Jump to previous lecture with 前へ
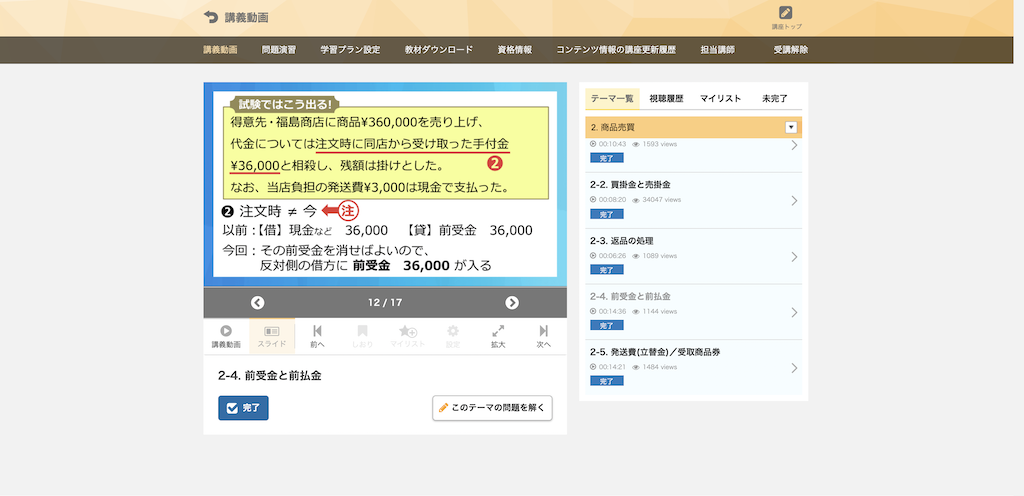The height and width of the screenshot is (496, 1024). coord(317,336)
